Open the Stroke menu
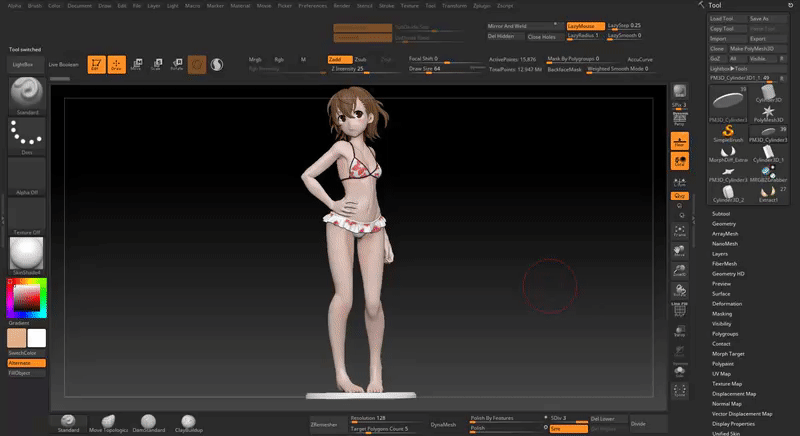Viewport: 800px width, 436px height. (386, 6)
